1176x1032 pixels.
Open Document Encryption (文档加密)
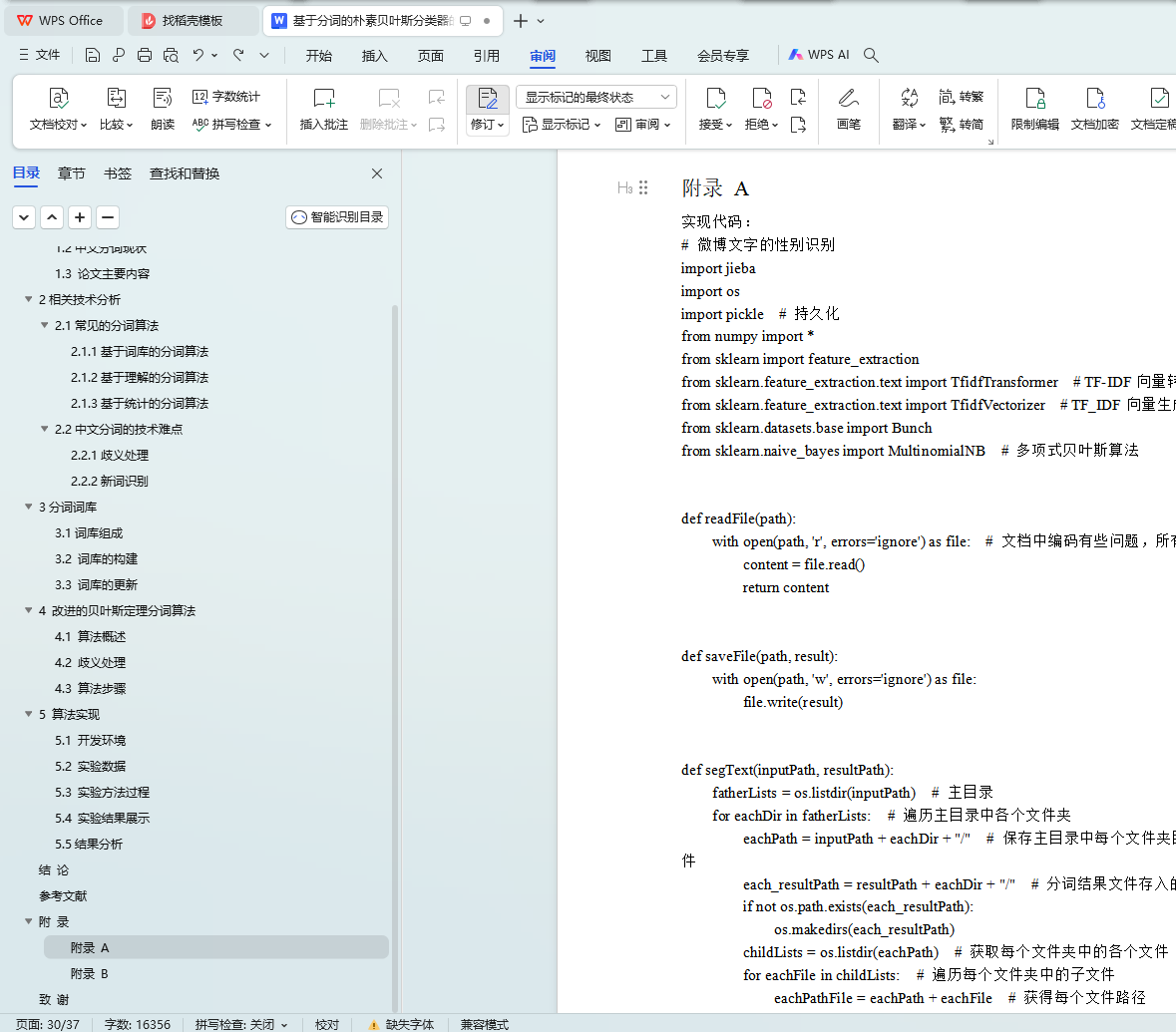pos(1095,110)
